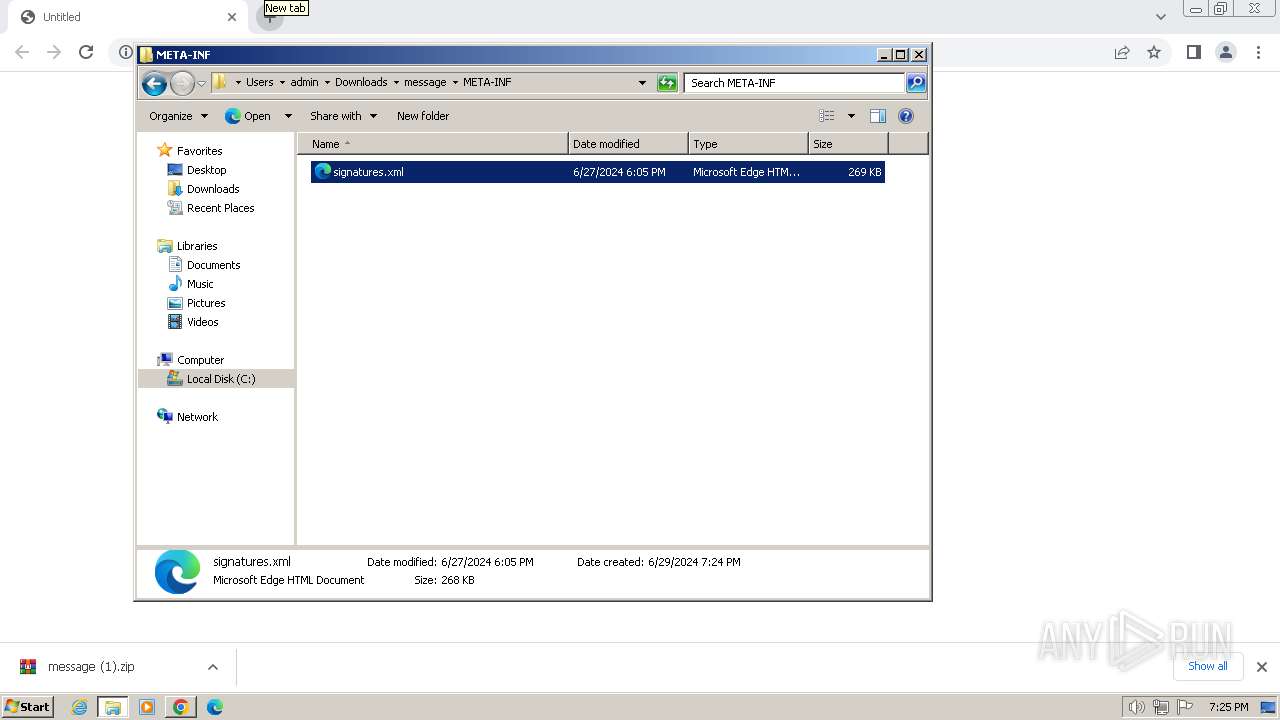Open the Share with menu
The height and width of the screenshot is (720, 1280).
point(343,116)
